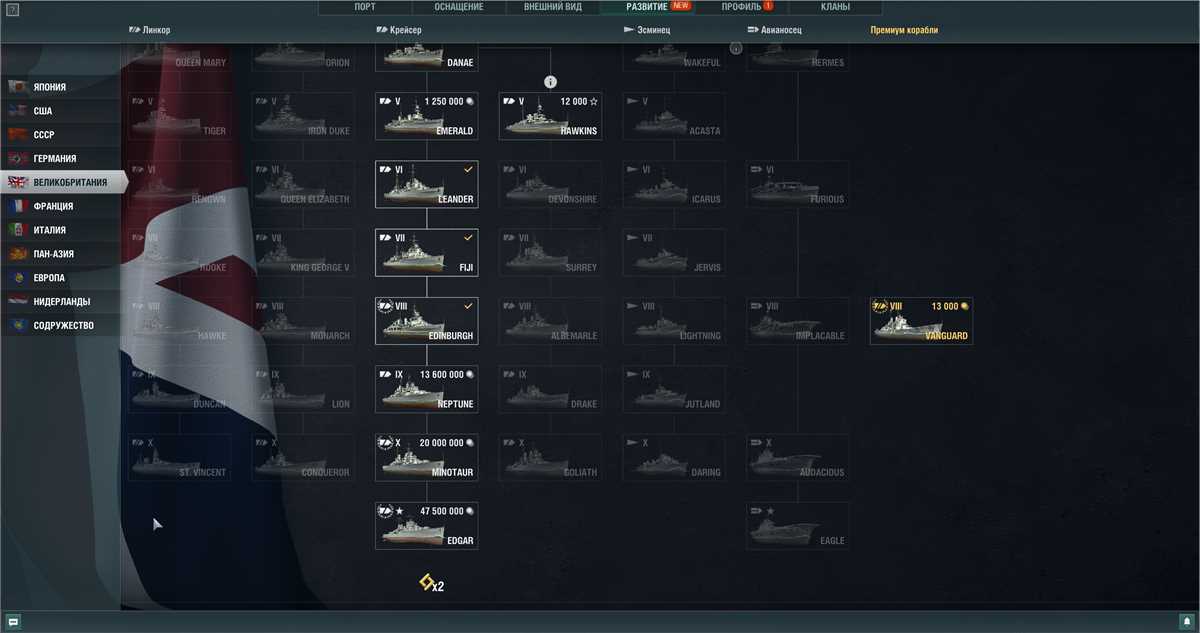Select the Acasta destroyer card

click(674, 116)
